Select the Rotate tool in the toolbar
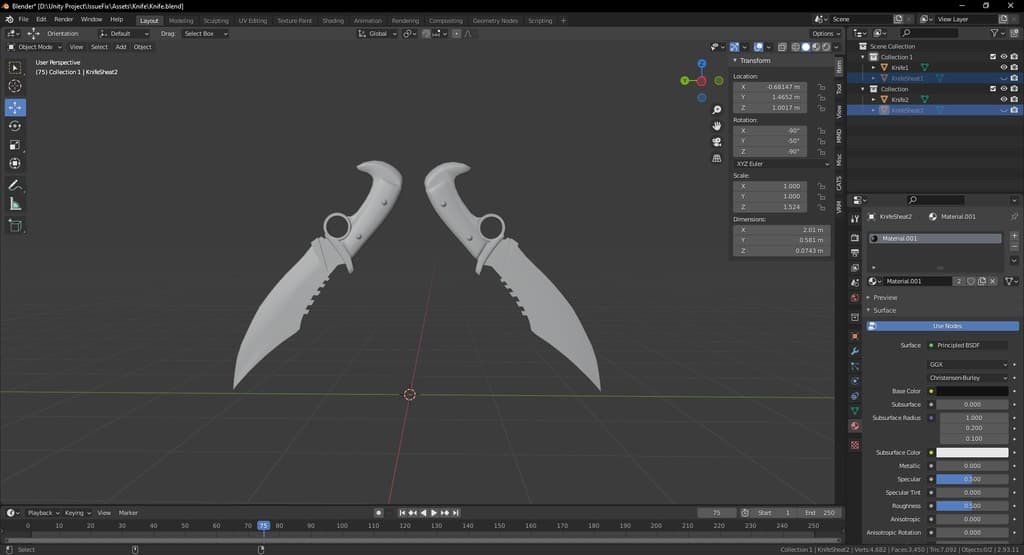Screen dimensions: 1024x555 [x=15, y=126]
